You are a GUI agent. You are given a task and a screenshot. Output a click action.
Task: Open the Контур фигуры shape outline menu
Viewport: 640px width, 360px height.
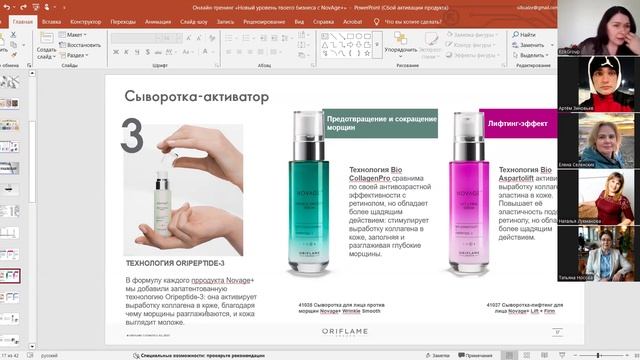point(471,44)
